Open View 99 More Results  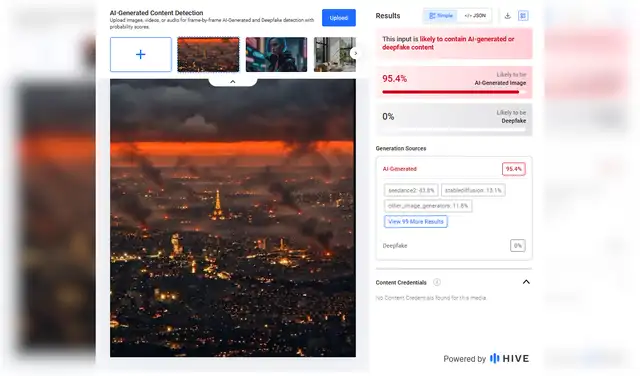tap(416, 221)
